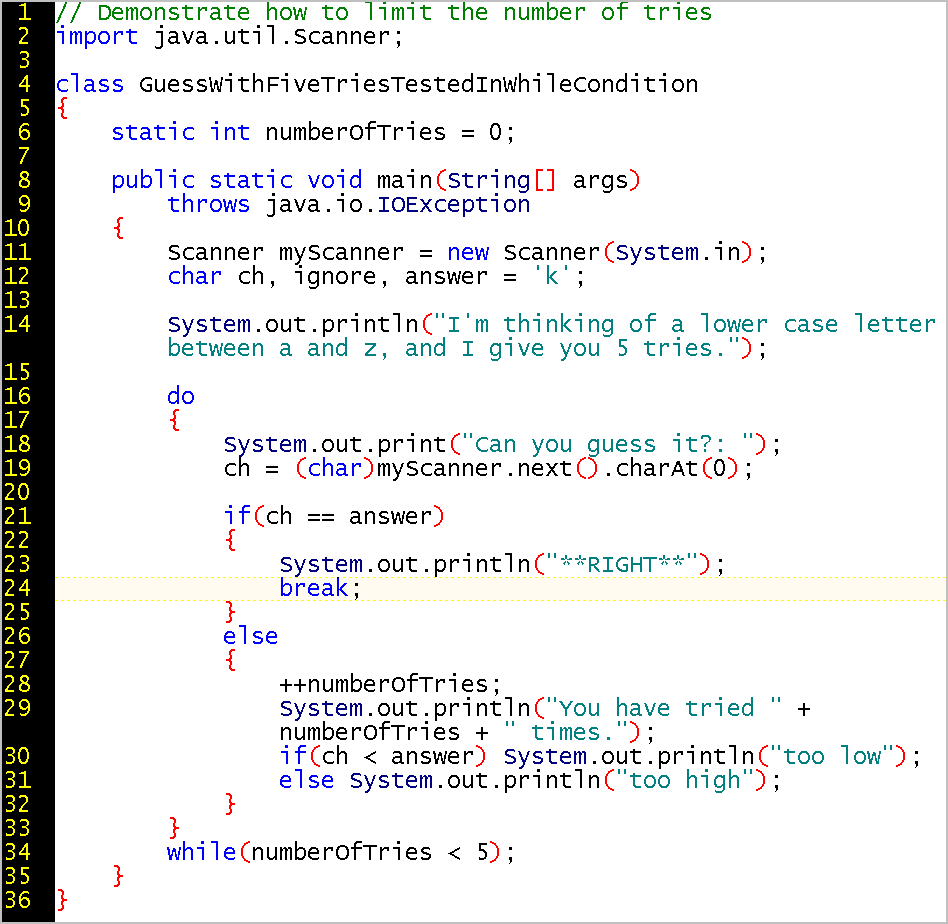Click 'System.in' on line 11

pyautogui.click(x=678, y=252)
